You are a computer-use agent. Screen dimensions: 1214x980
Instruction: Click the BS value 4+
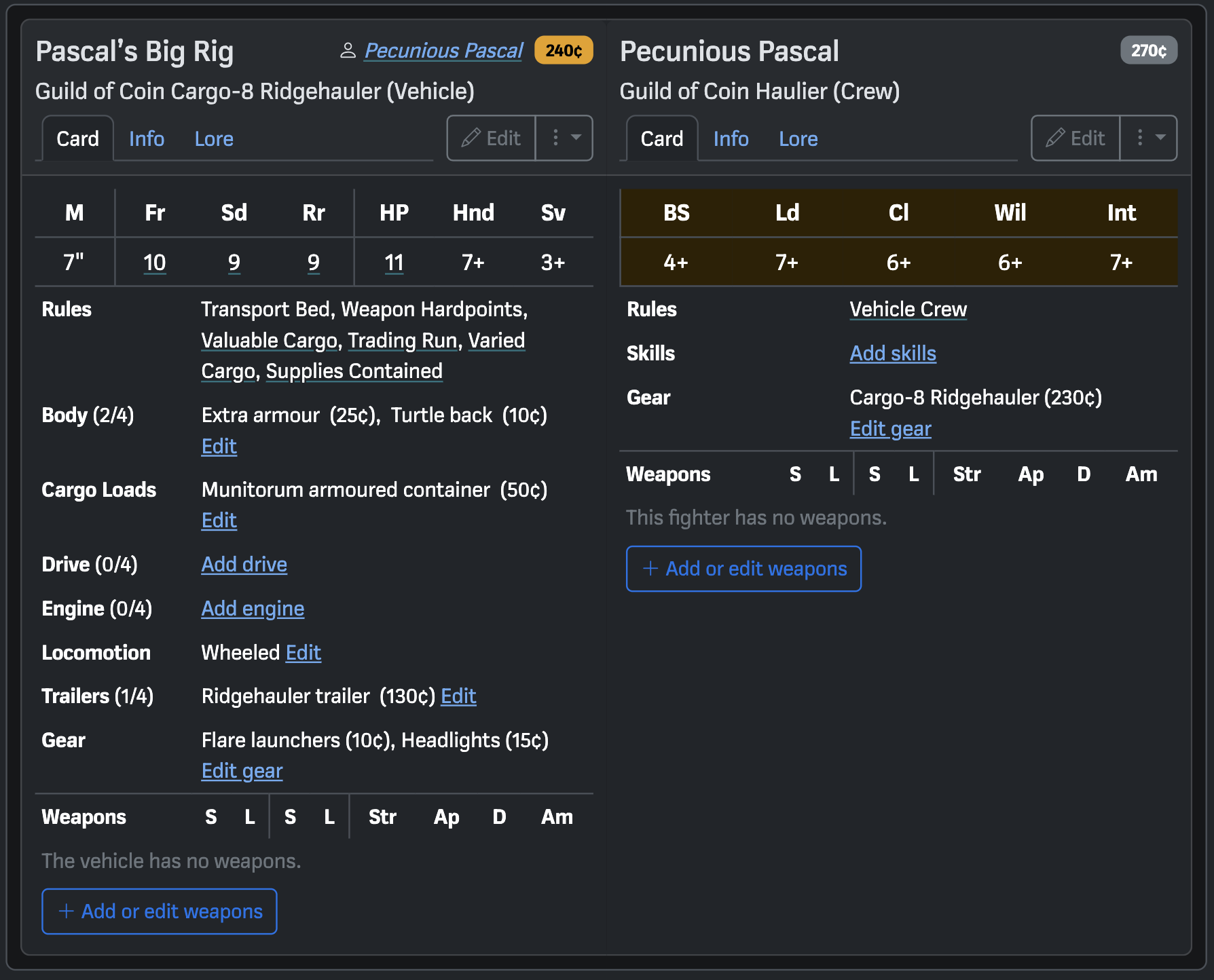tap(676, 263)
